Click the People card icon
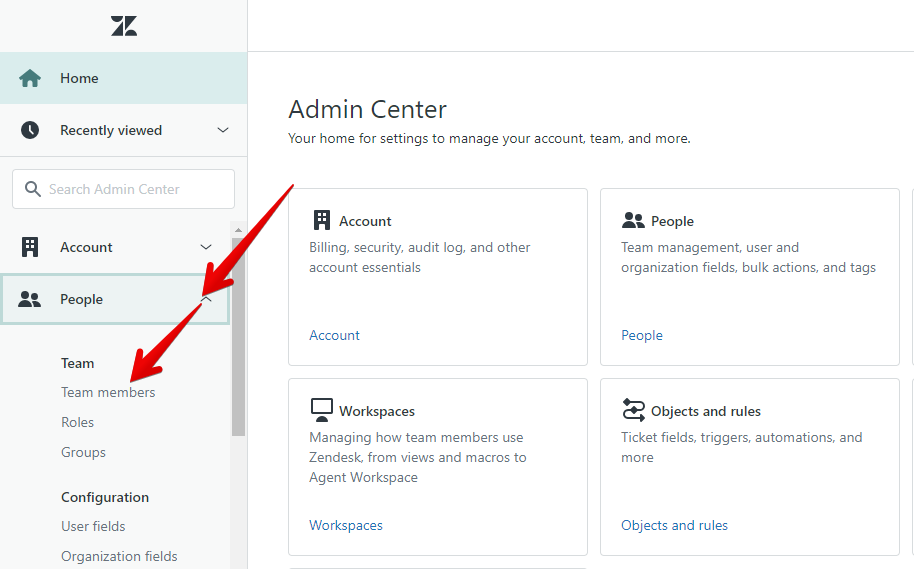The image size is (914, 569). (x=633, y=220)
